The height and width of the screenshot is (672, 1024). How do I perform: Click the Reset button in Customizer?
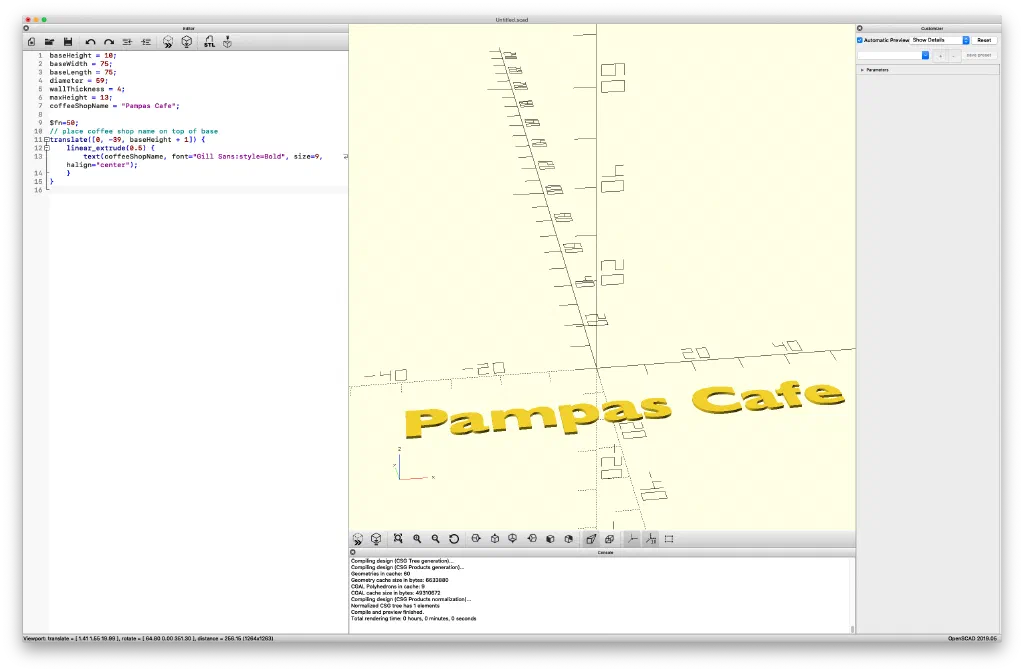[984, 40]
